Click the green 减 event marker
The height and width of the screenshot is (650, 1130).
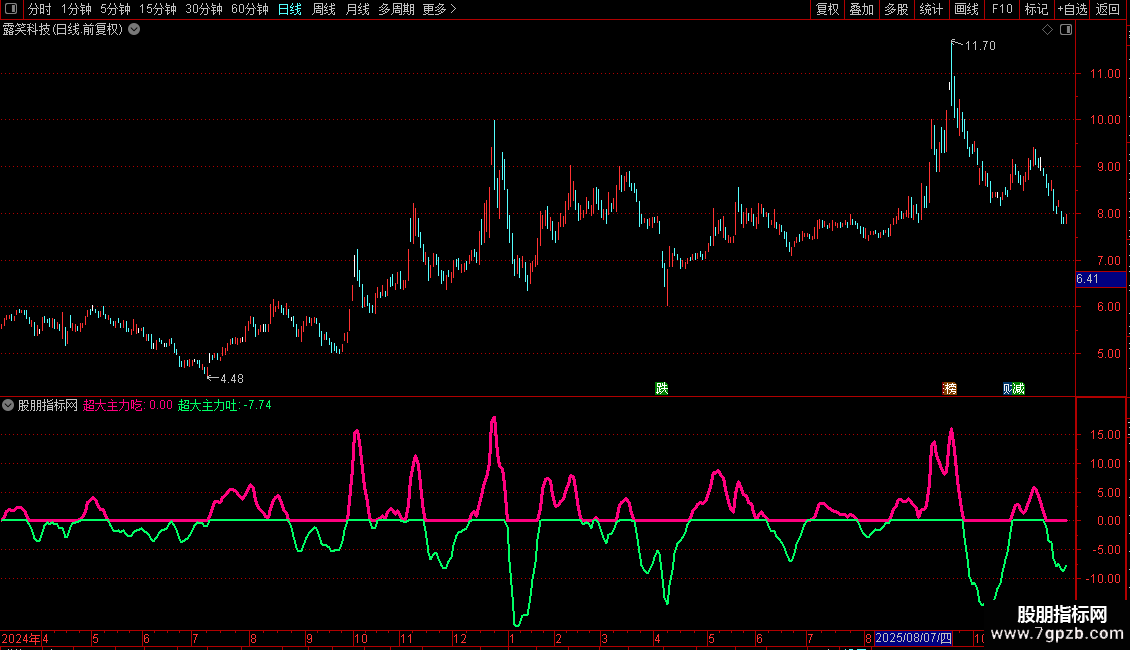(1019, 389)
